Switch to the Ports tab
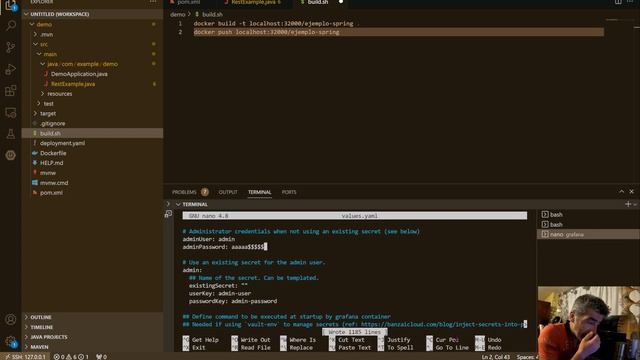The image size is (640, 360). tap(289, 192)
